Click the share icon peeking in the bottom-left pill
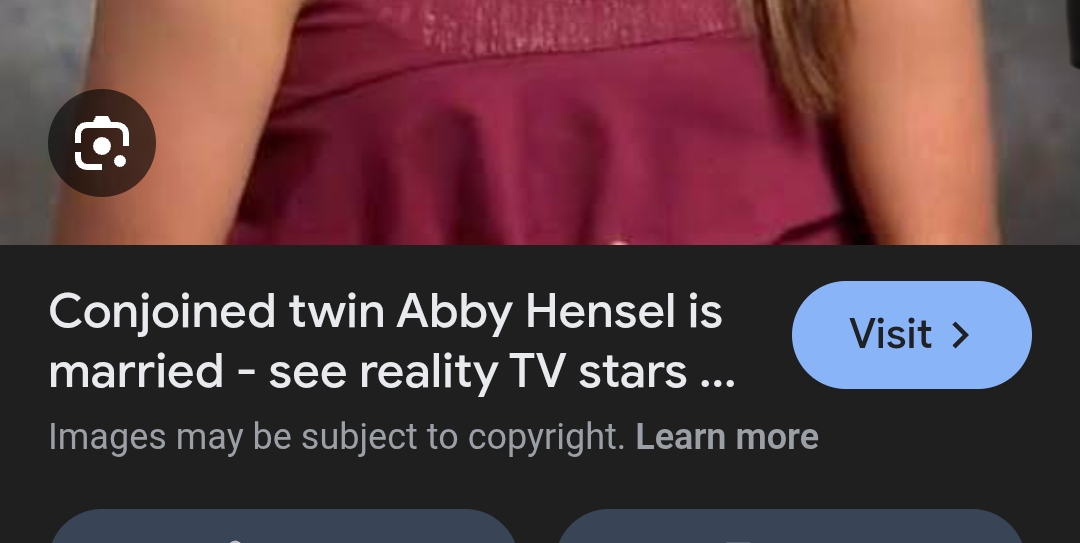Image resolution: width=1080 pixels, height=543 pixels. 234,540
